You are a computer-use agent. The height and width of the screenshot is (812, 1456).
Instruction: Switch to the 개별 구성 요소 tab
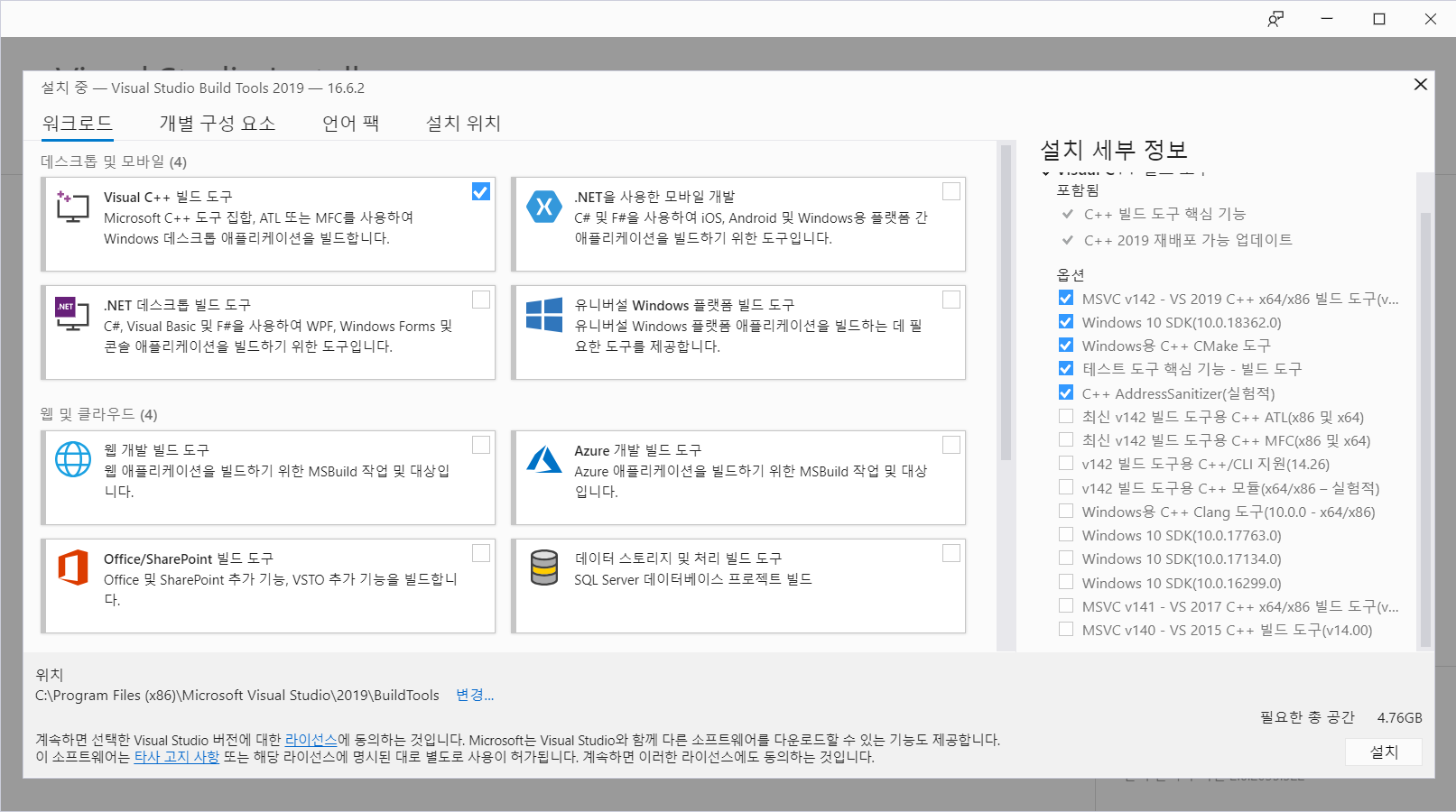point(218,124)
